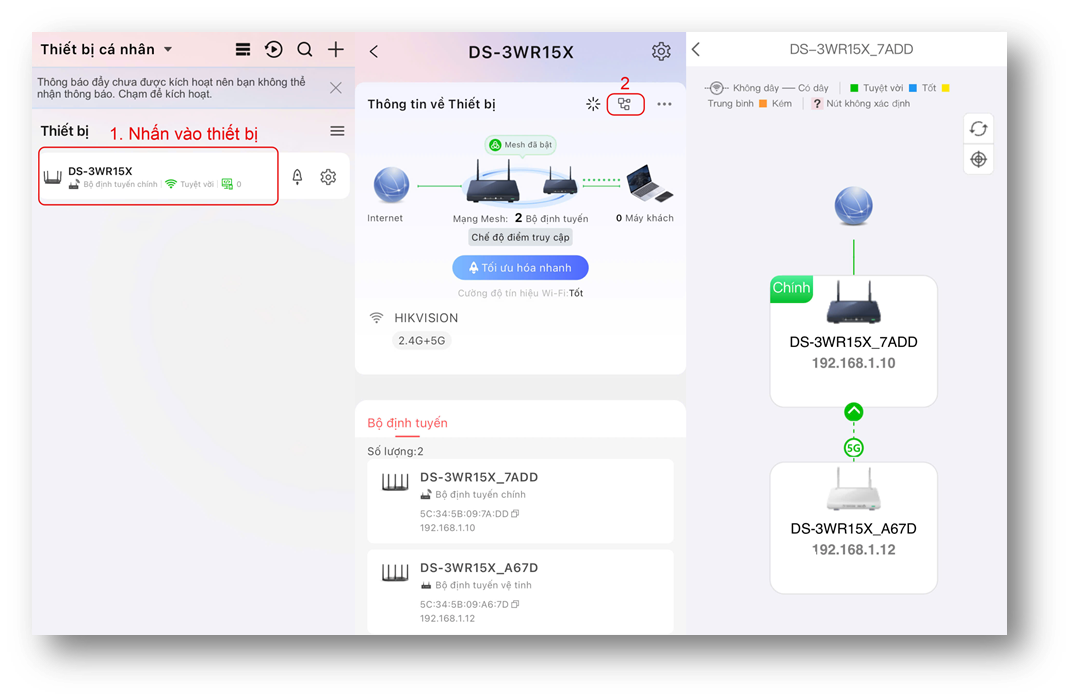
Task: Open the network topology view icon
Action: click(x=625, y=104)
